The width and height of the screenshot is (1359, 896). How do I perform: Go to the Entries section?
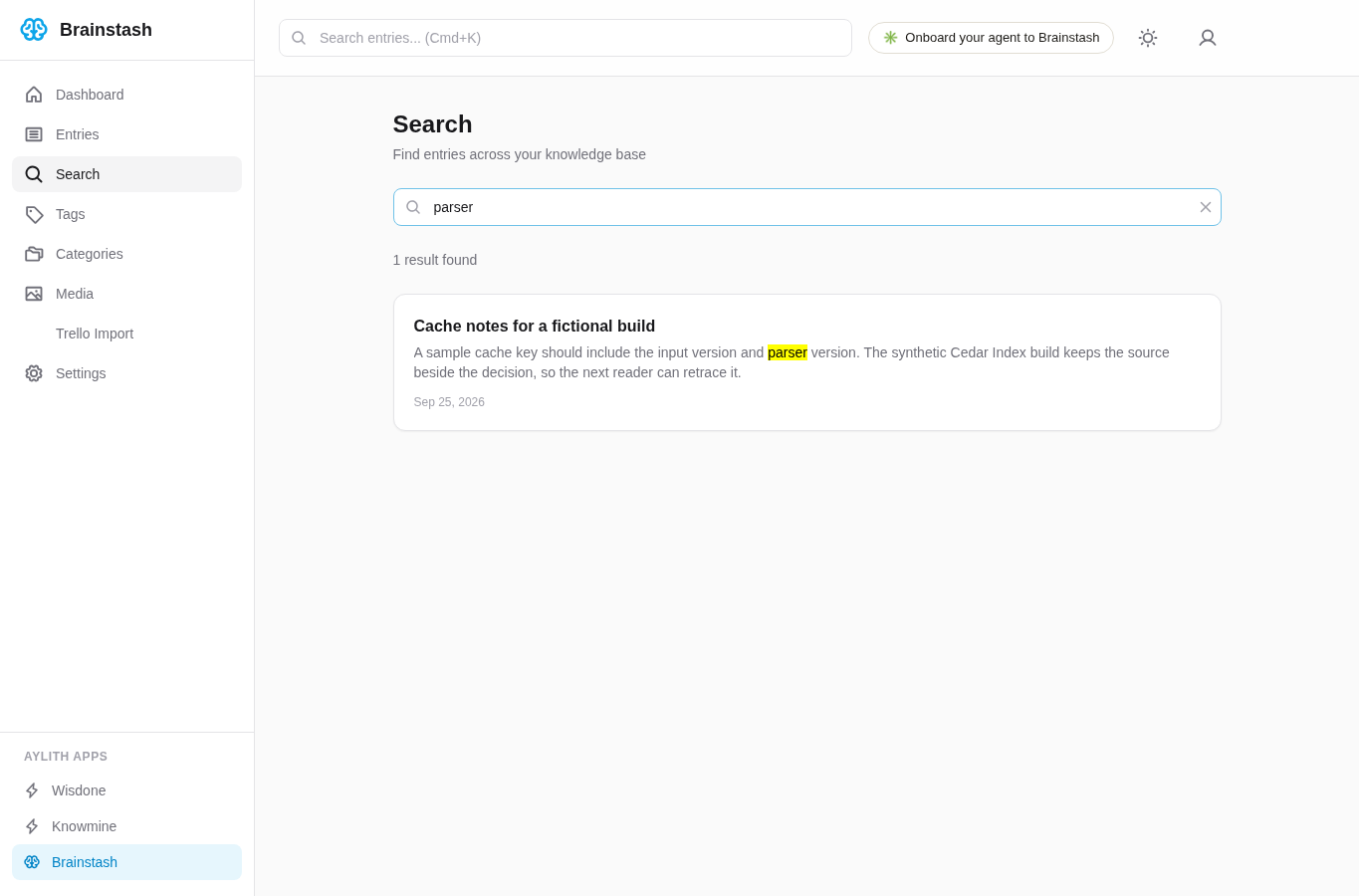(126, 134)
